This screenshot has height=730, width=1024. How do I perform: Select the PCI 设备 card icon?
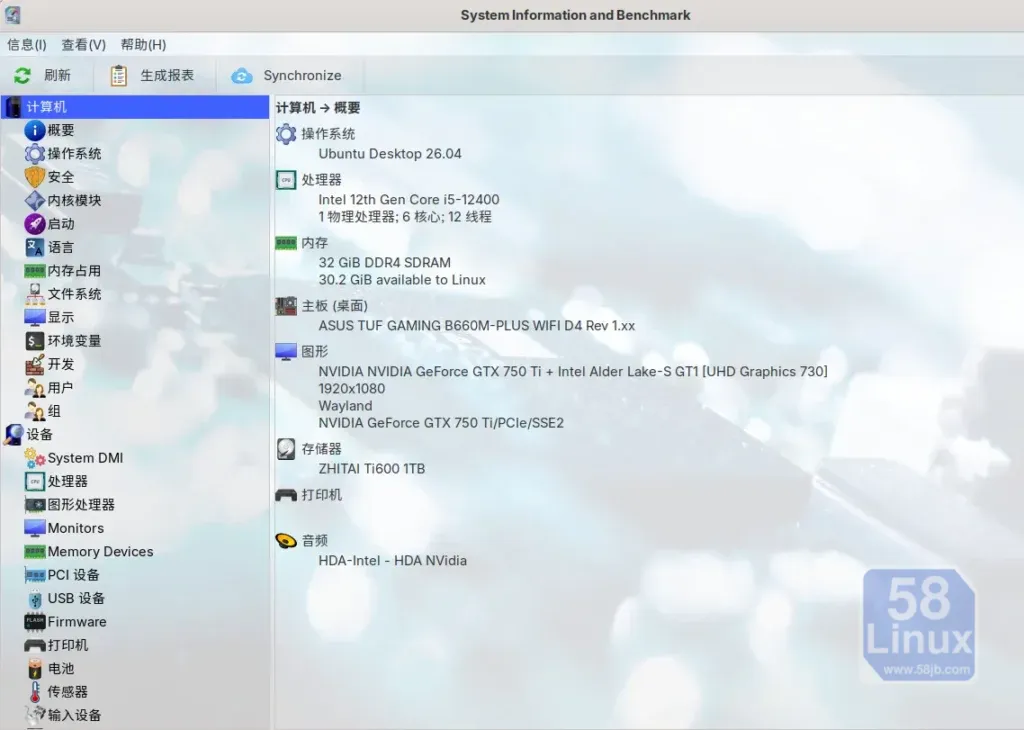(35, 575)
